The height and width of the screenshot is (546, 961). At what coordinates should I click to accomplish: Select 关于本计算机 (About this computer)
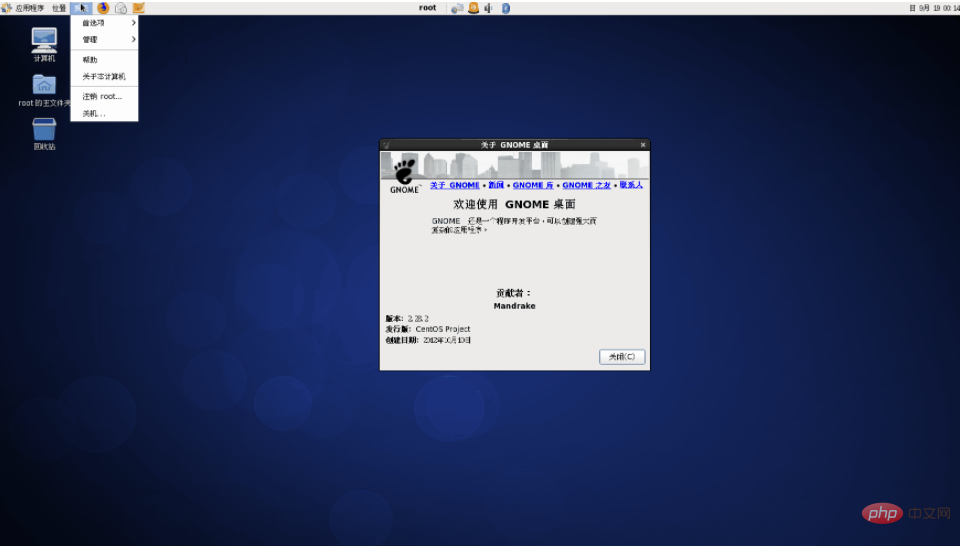point(104,77)
